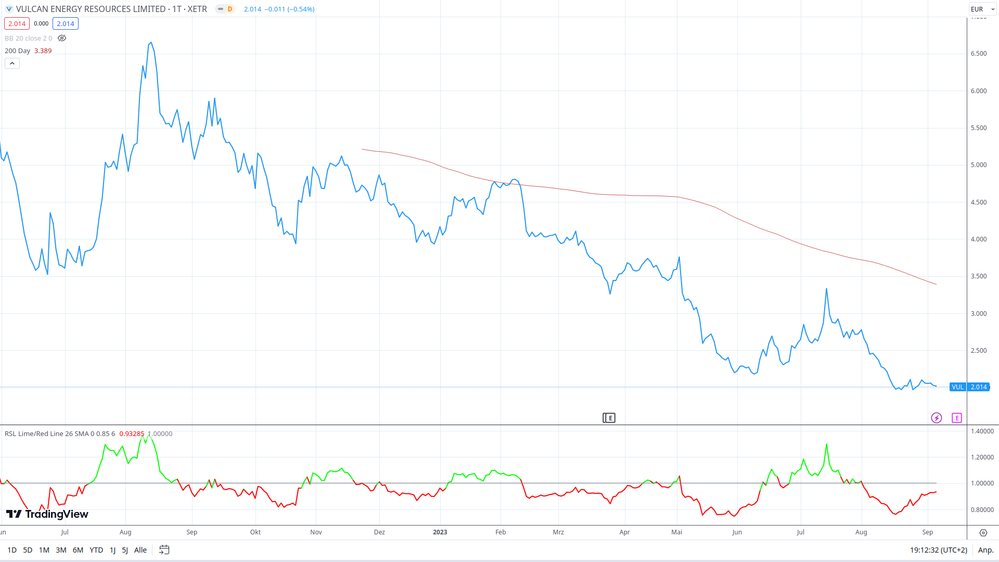Click the TradingView logo
The width and height of the screenshot is (999, 562).
tap(47, 514)
